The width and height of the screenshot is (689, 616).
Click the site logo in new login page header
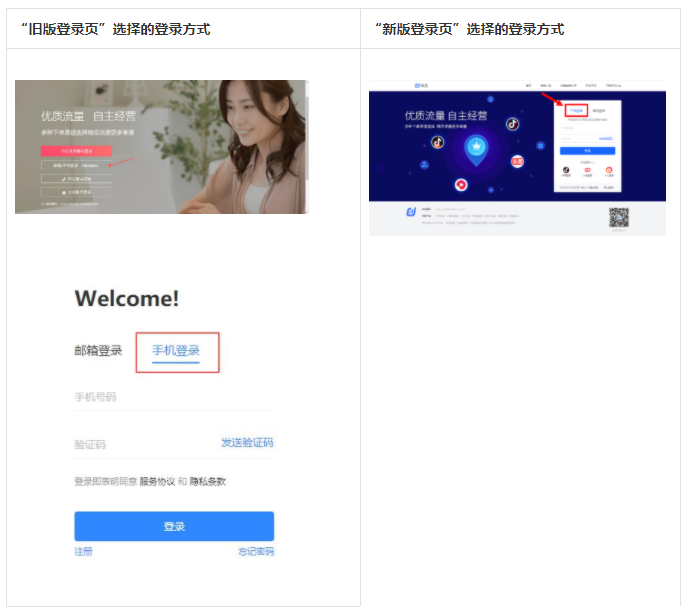point(421,85)
